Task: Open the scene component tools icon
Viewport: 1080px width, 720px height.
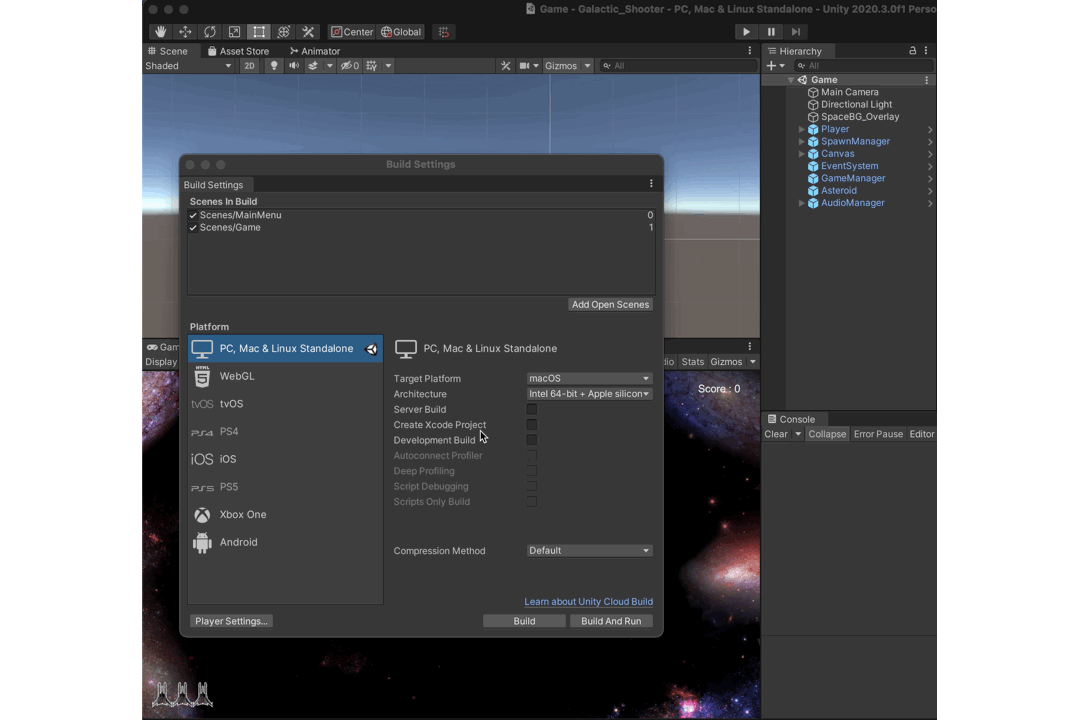Action: 506,65
